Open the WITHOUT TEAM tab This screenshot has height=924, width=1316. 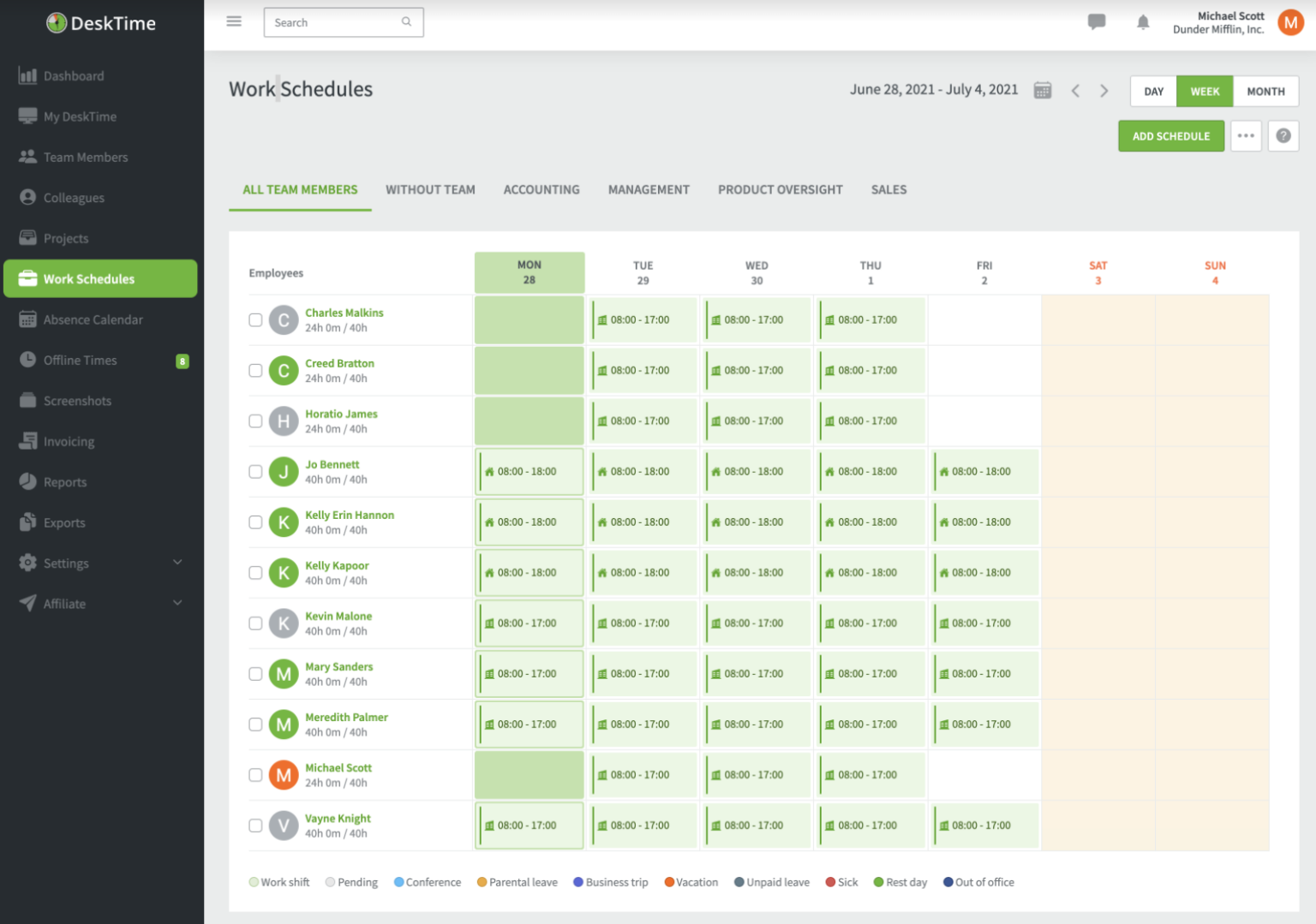point(431,189)
